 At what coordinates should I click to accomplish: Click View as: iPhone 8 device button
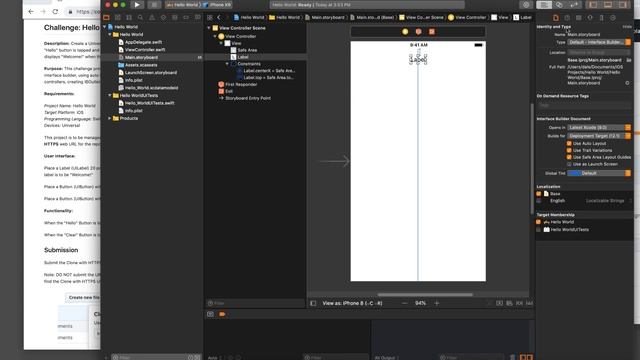[352, 303]
